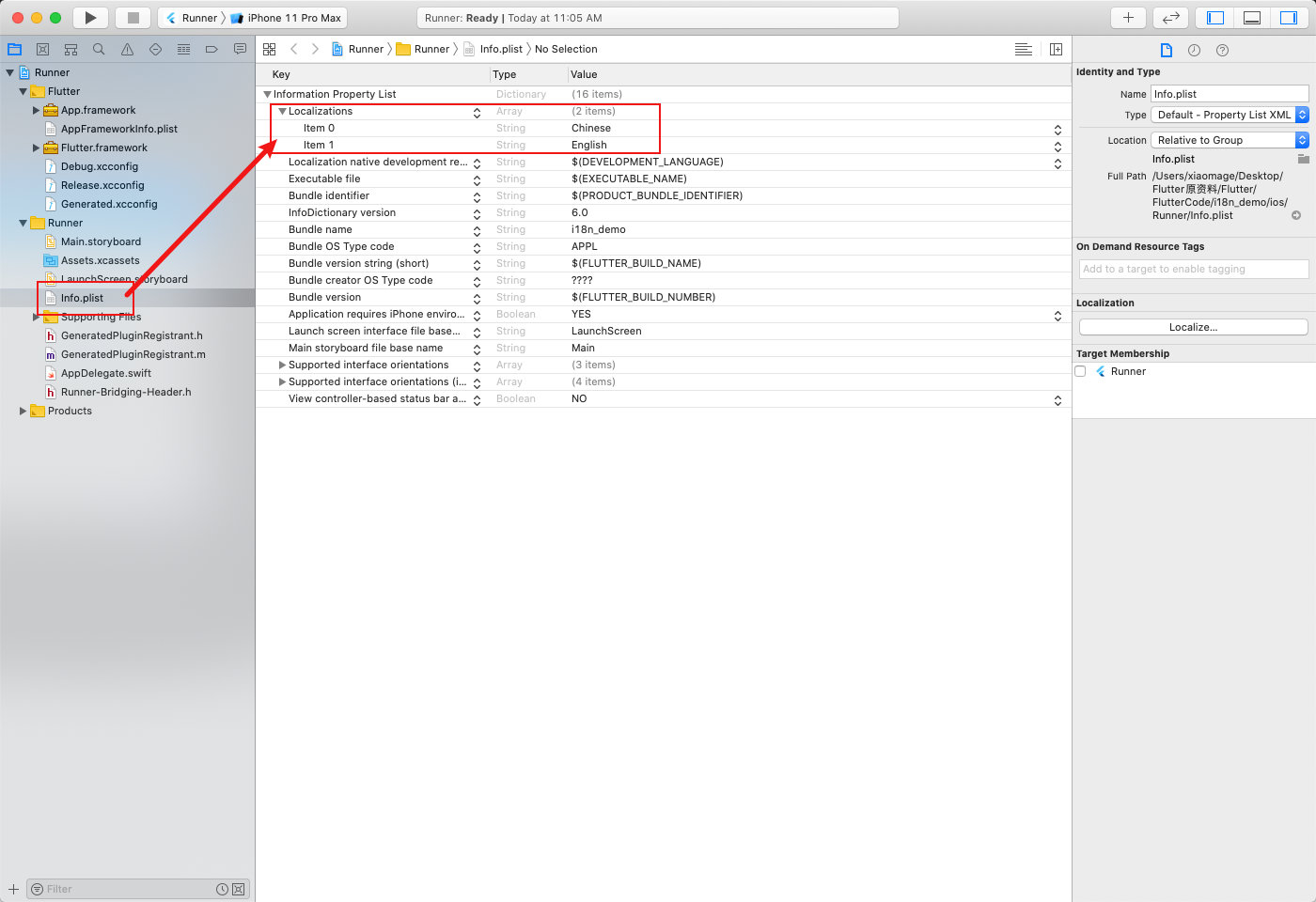Toggle the left navigator panel
This screenshot has height=902, width=1316.
point(1215,18)
